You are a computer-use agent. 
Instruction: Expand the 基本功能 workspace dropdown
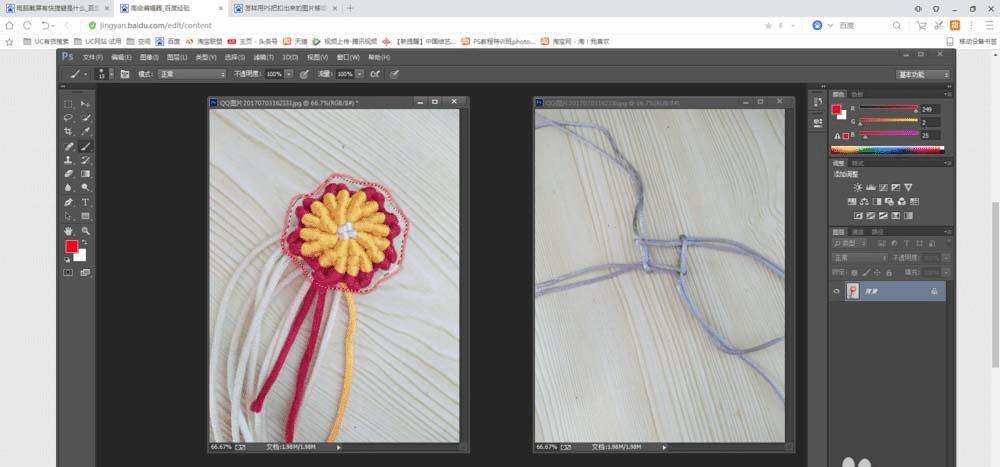[x=922, y=74]
